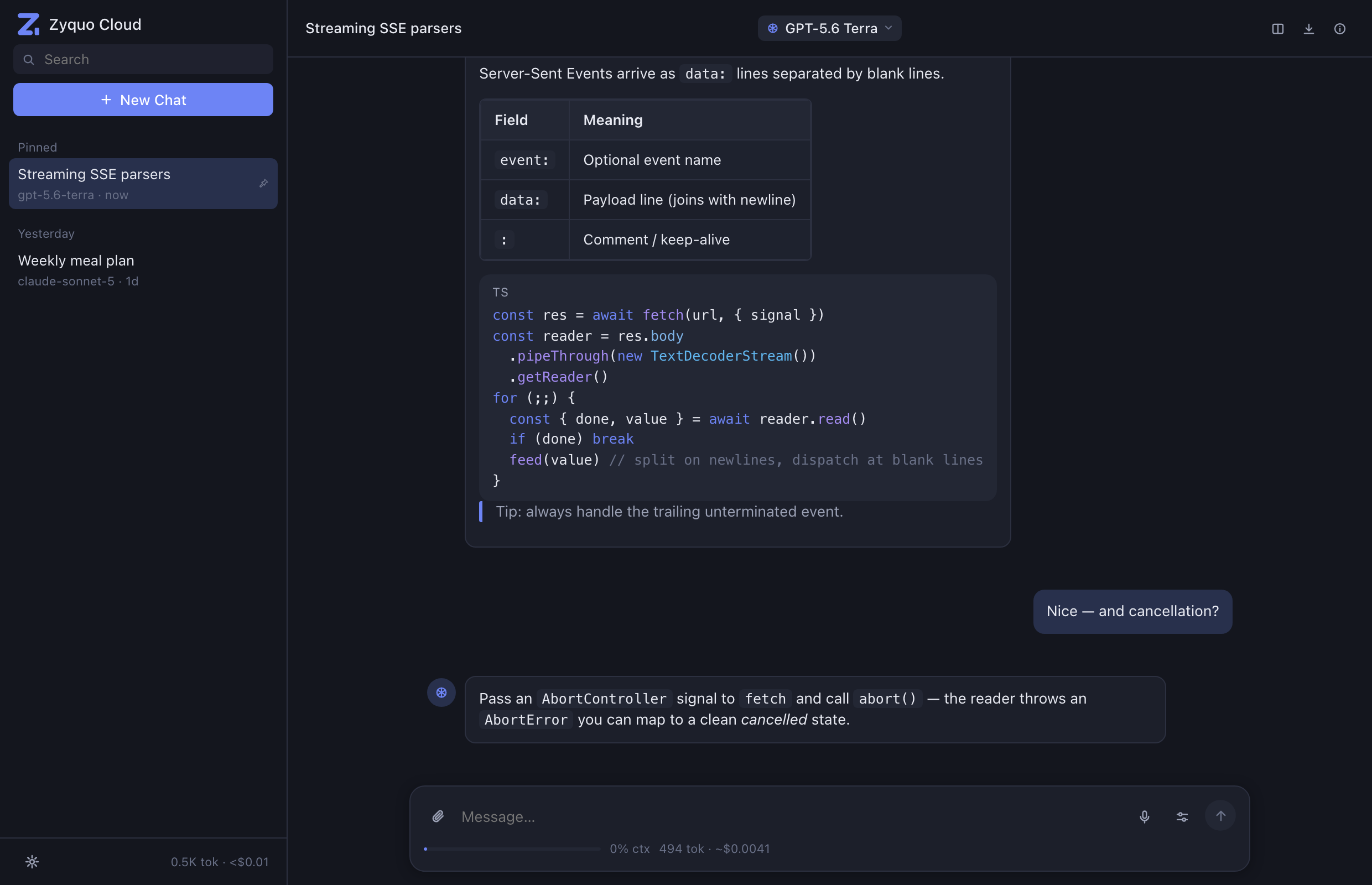
Task: Attach a file with the paperclip icon
Action: [x=438, y=816]
